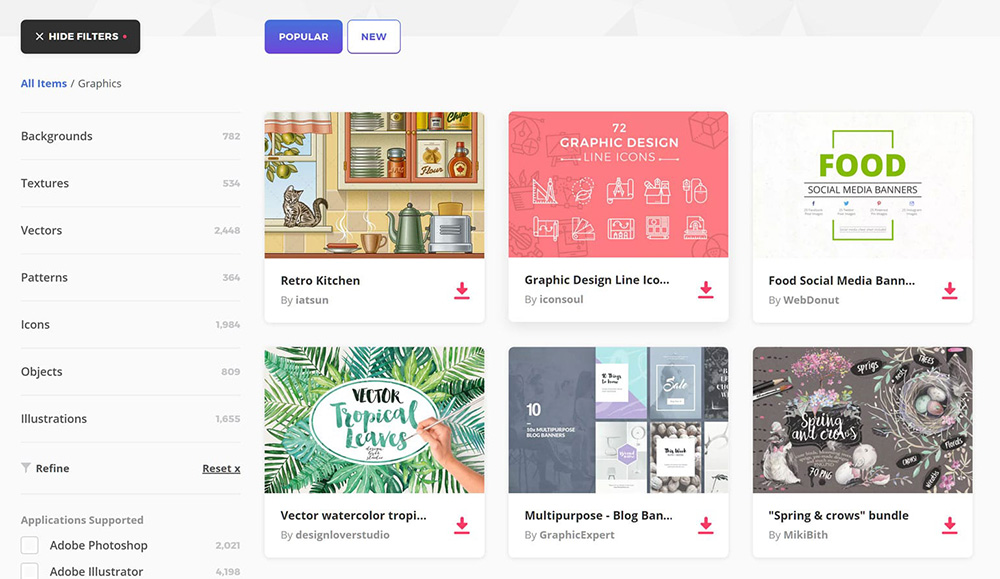The width and height of the screenshot is (1000, 579).
Task: Open the Retro Kitchen thumbnail
Action: pyautogui.click(x=374, y=185)
